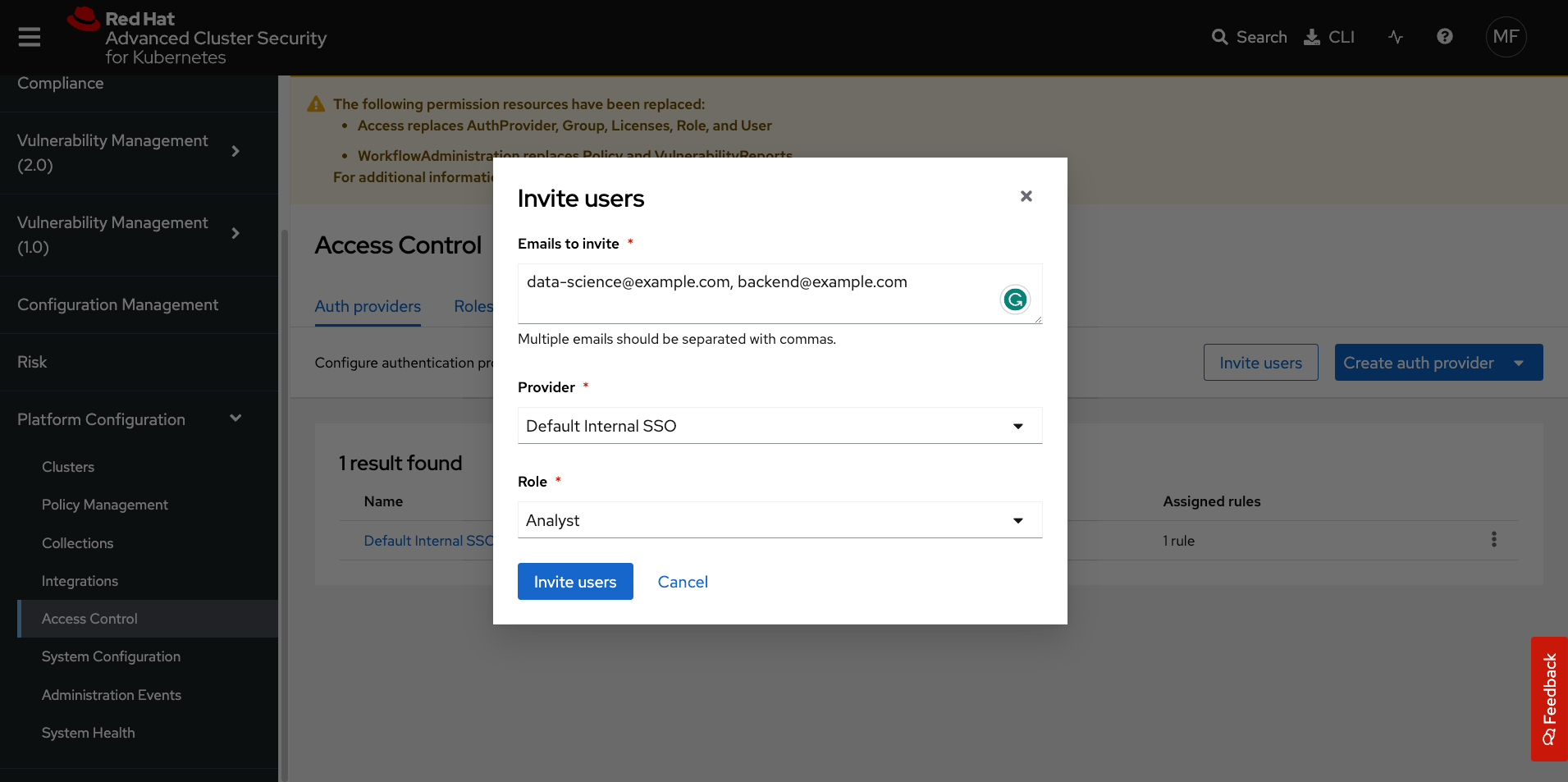Select Administration Events in the sidebar
The height and width of the screenshot is (782, 1568).
point(112,694)
